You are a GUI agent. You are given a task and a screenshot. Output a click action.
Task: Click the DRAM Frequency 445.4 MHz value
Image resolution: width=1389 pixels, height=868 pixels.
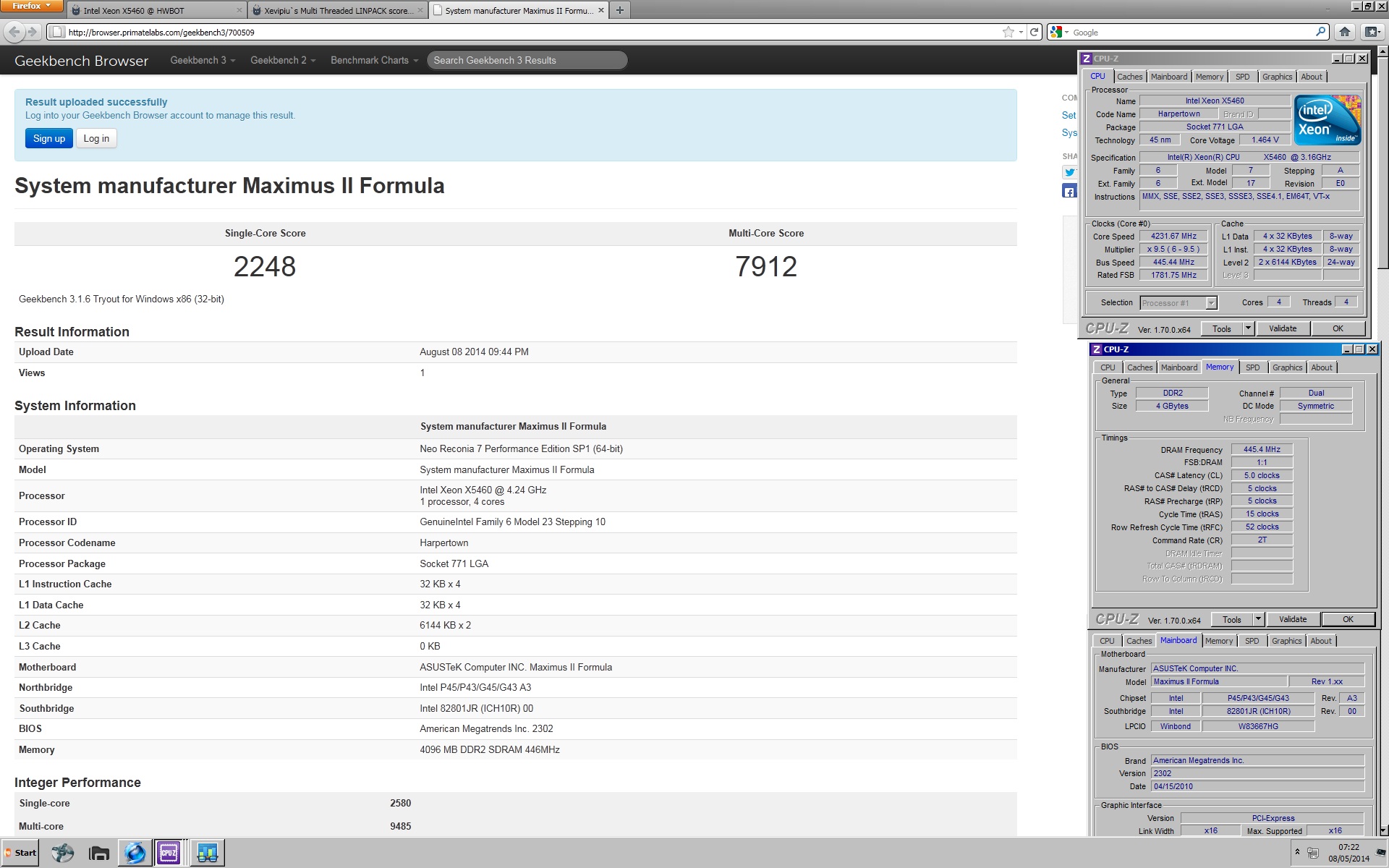coord(1262,449)
